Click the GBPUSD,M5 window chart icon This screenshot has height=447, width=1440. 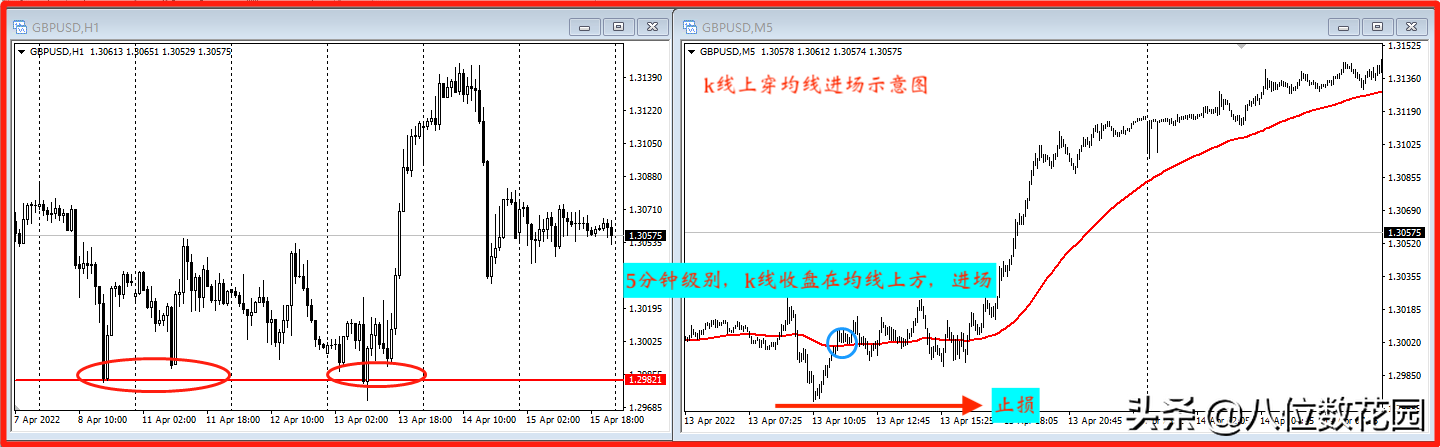[689, 26]
